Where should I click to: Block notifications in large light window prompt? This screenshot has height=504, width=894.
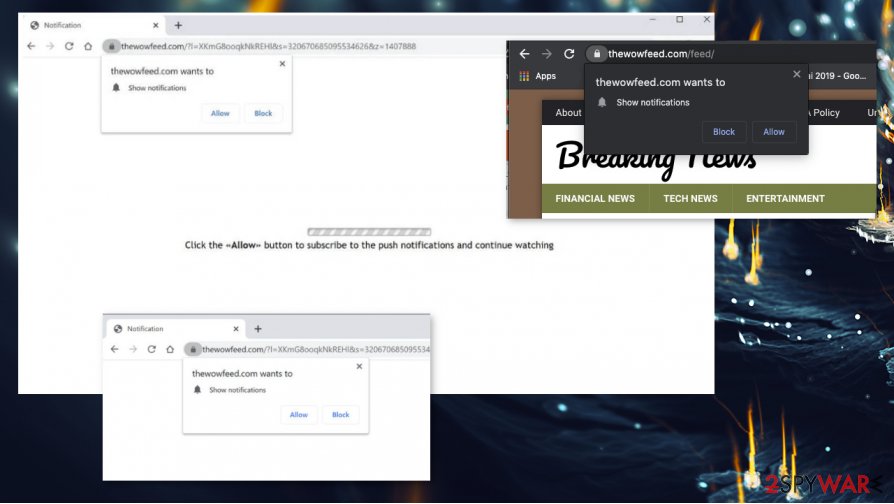pos(263,113)
